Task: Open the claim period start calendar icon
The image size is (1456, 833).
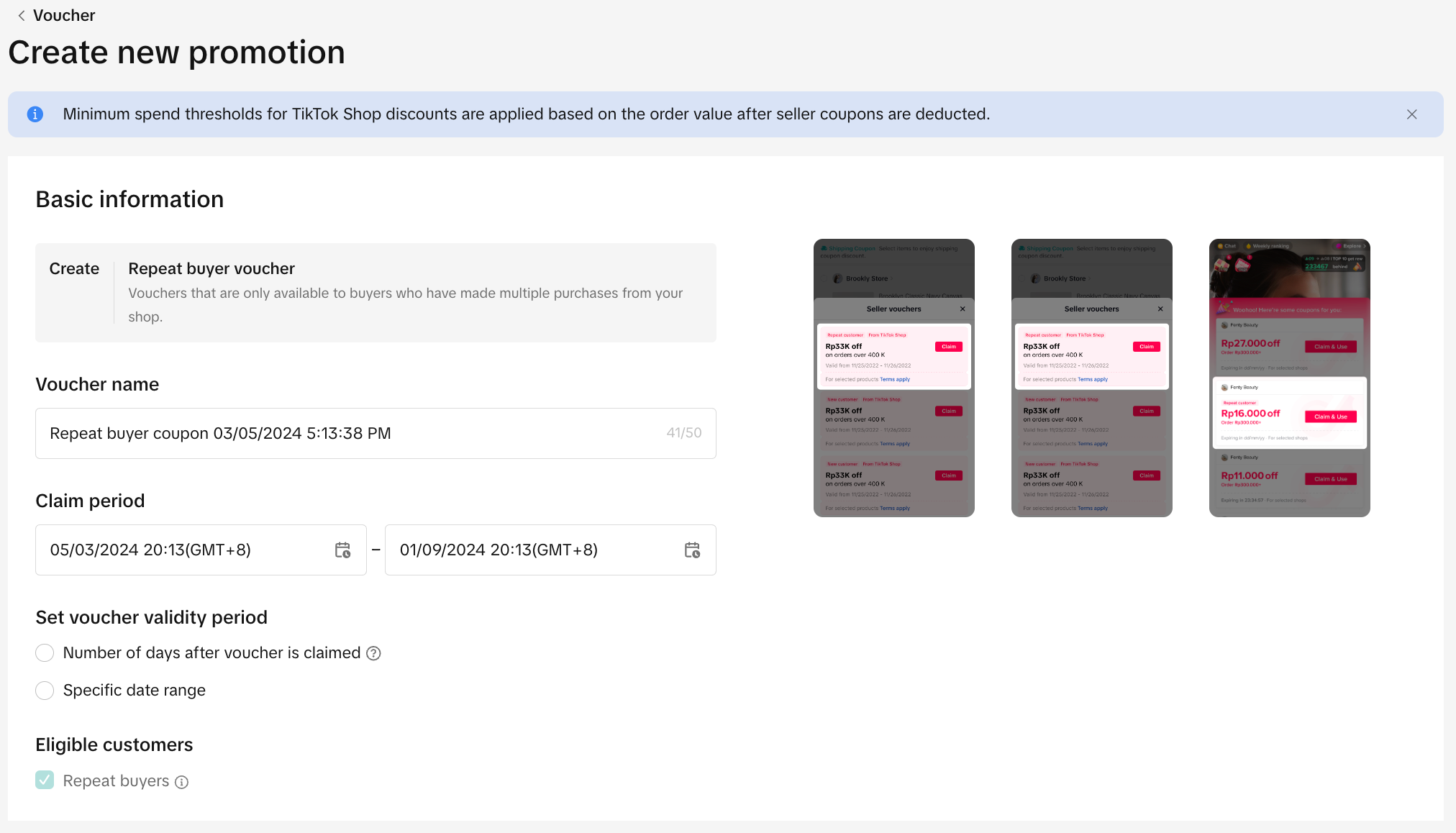Action: coord(342,550)
